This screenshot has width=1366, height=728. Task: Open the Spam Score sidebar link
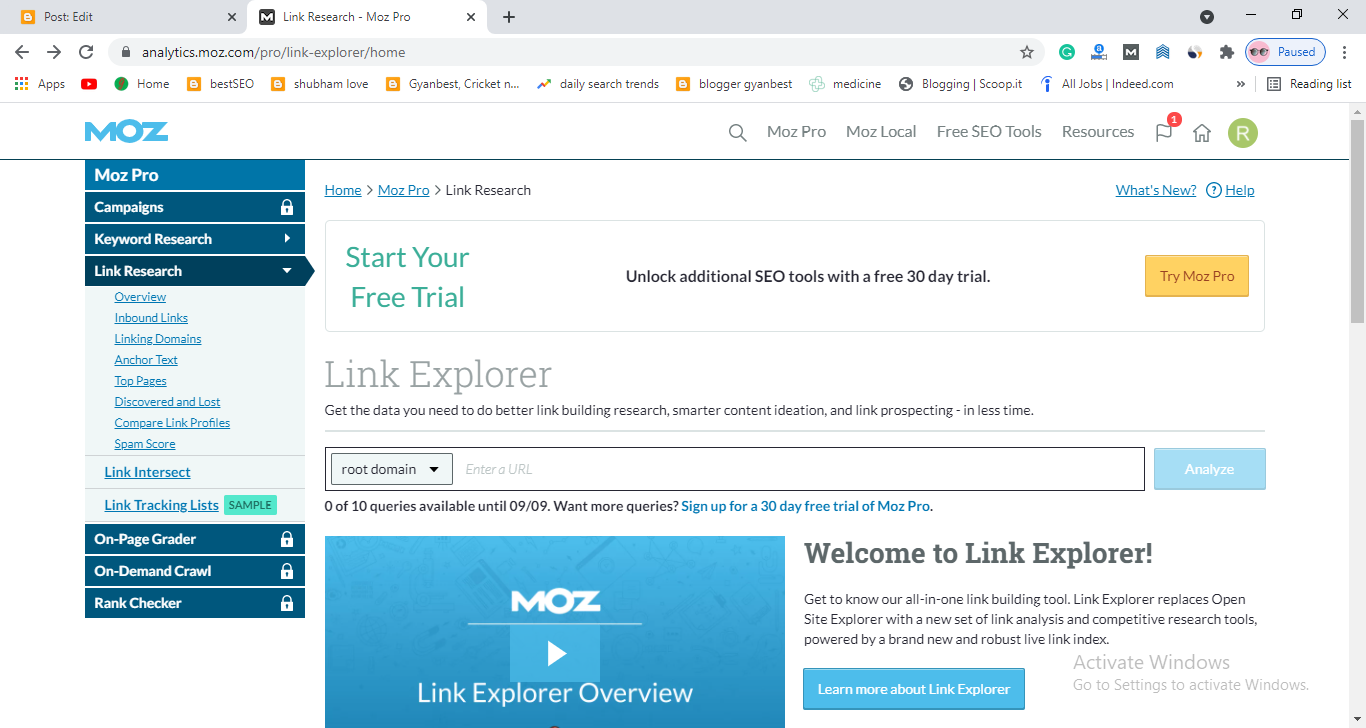click(145, 444)
